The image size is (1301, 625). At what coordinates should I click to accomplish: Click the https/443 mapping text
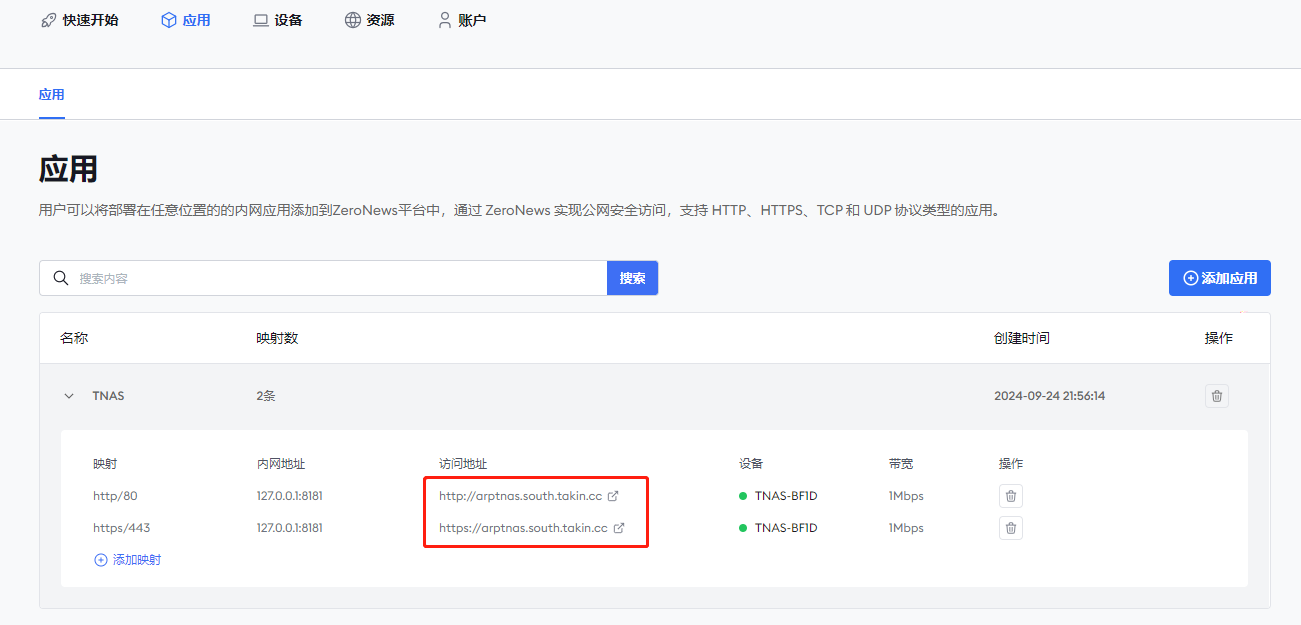(x=121, y=528)
